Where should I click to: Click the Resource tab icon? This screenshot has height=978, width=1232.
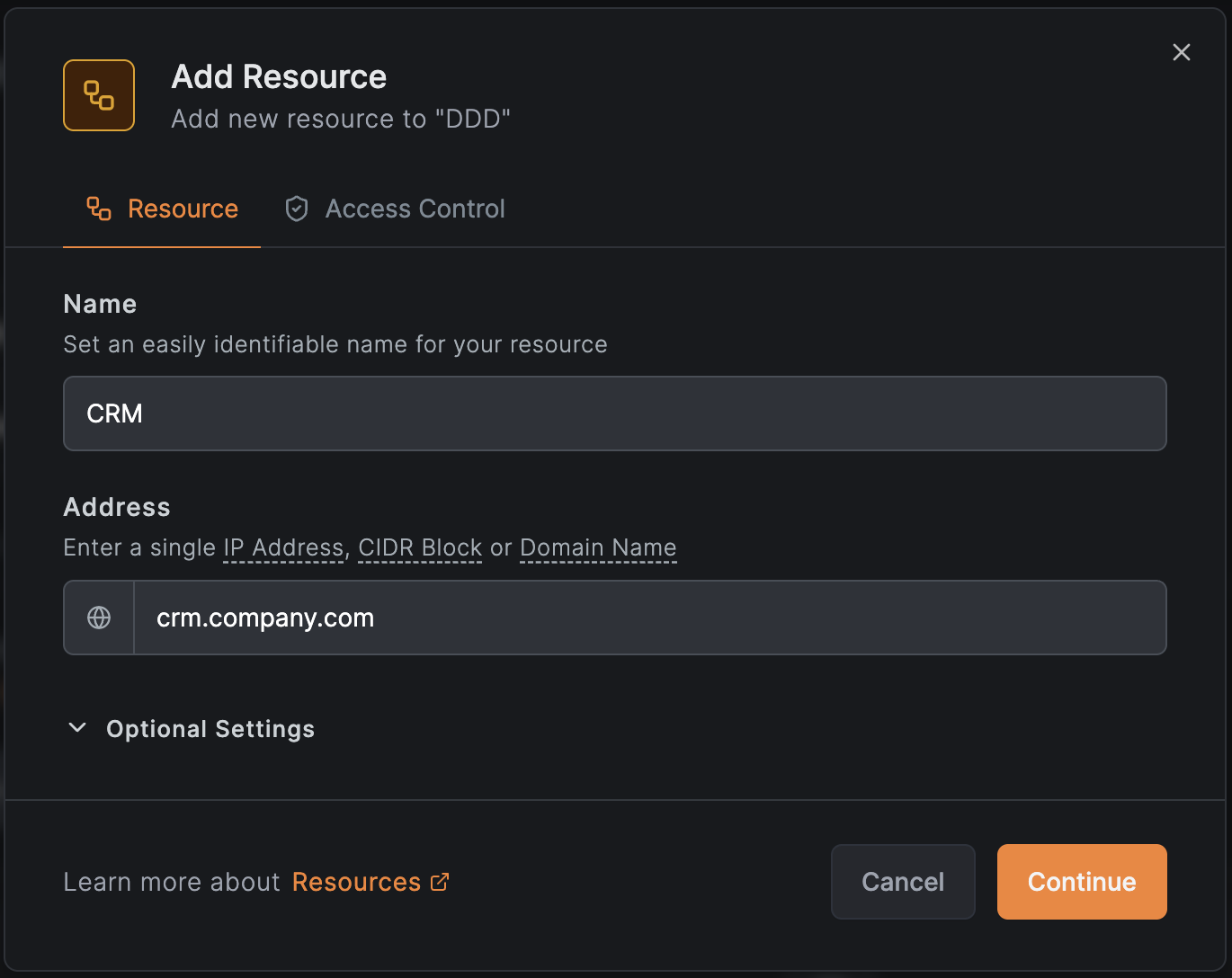coord(99,209)
